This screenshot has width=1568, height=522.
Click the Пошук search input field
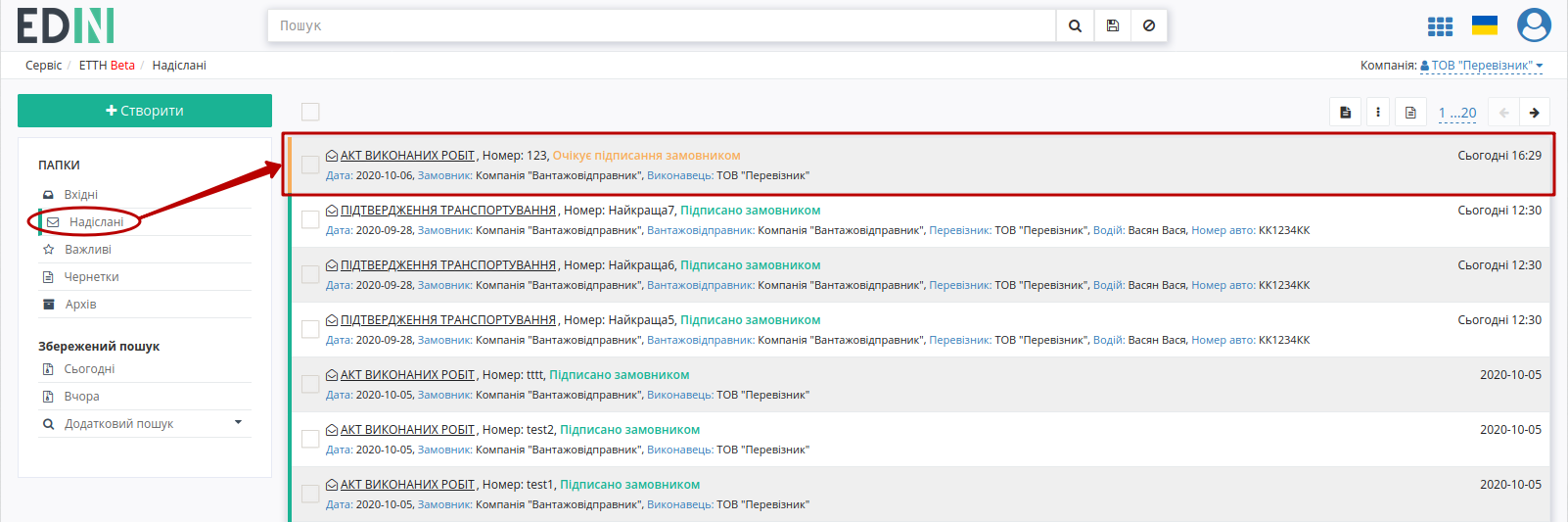[662, 25]
